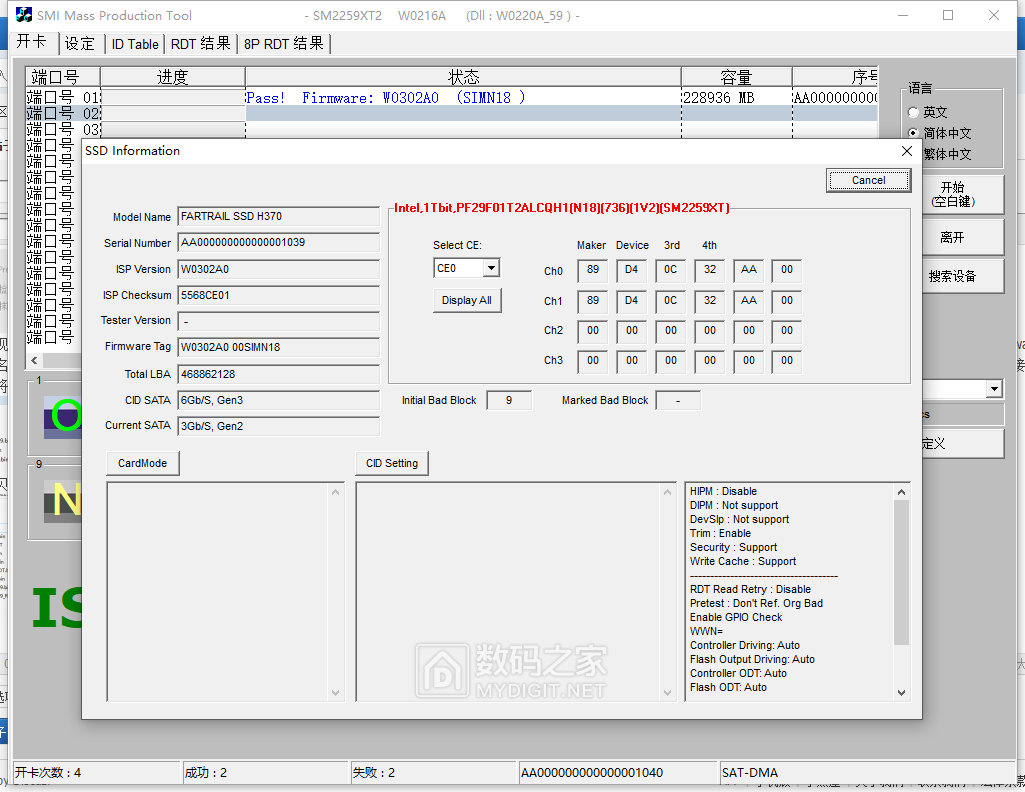
Task: Click the ISP Version field
Action: pos(278,269)
